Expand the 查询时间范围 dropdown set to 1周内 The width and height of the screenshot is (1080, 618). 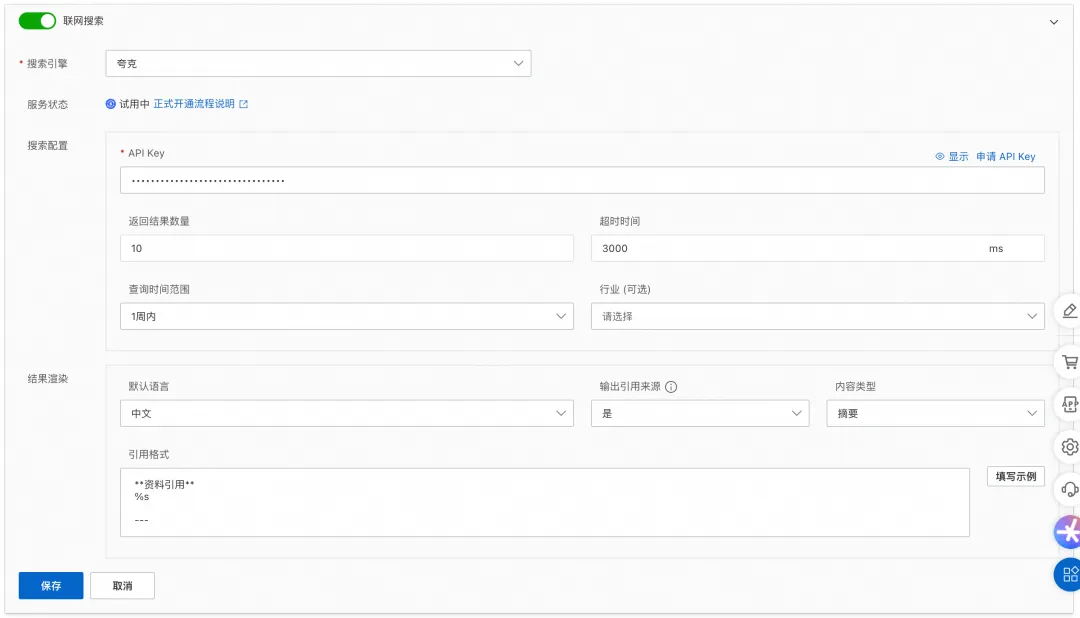[346, 316]
